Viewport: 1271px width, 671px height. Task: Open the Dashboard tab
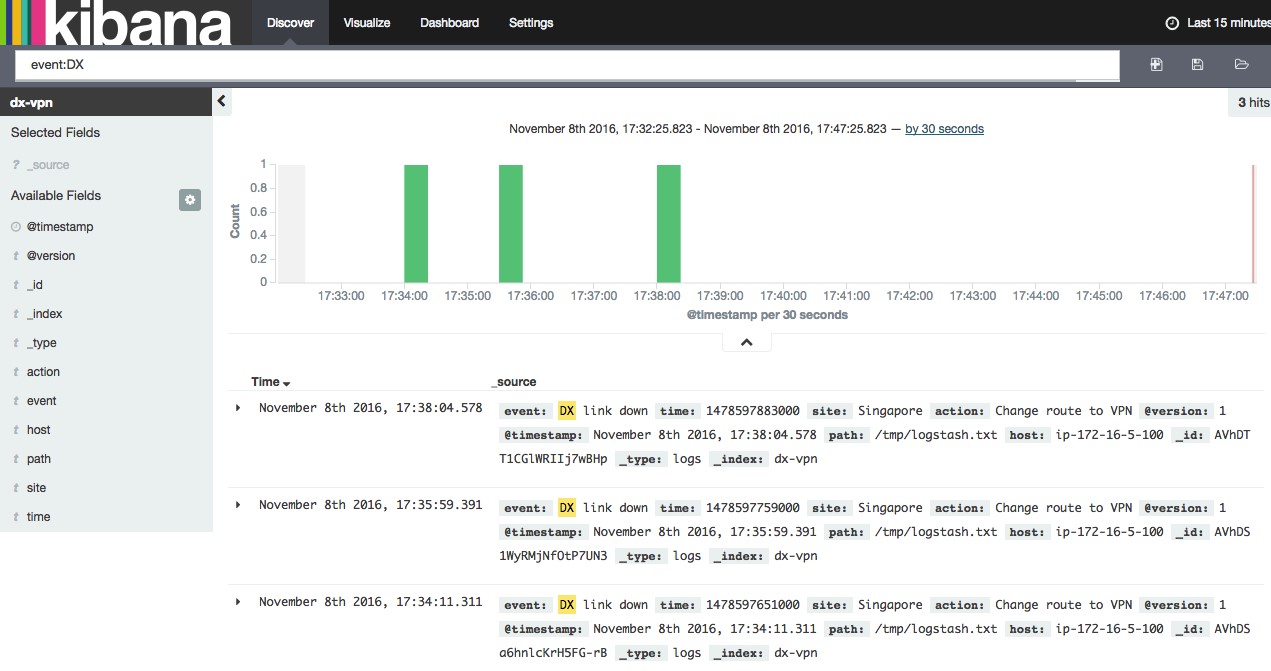click(449, 23)
